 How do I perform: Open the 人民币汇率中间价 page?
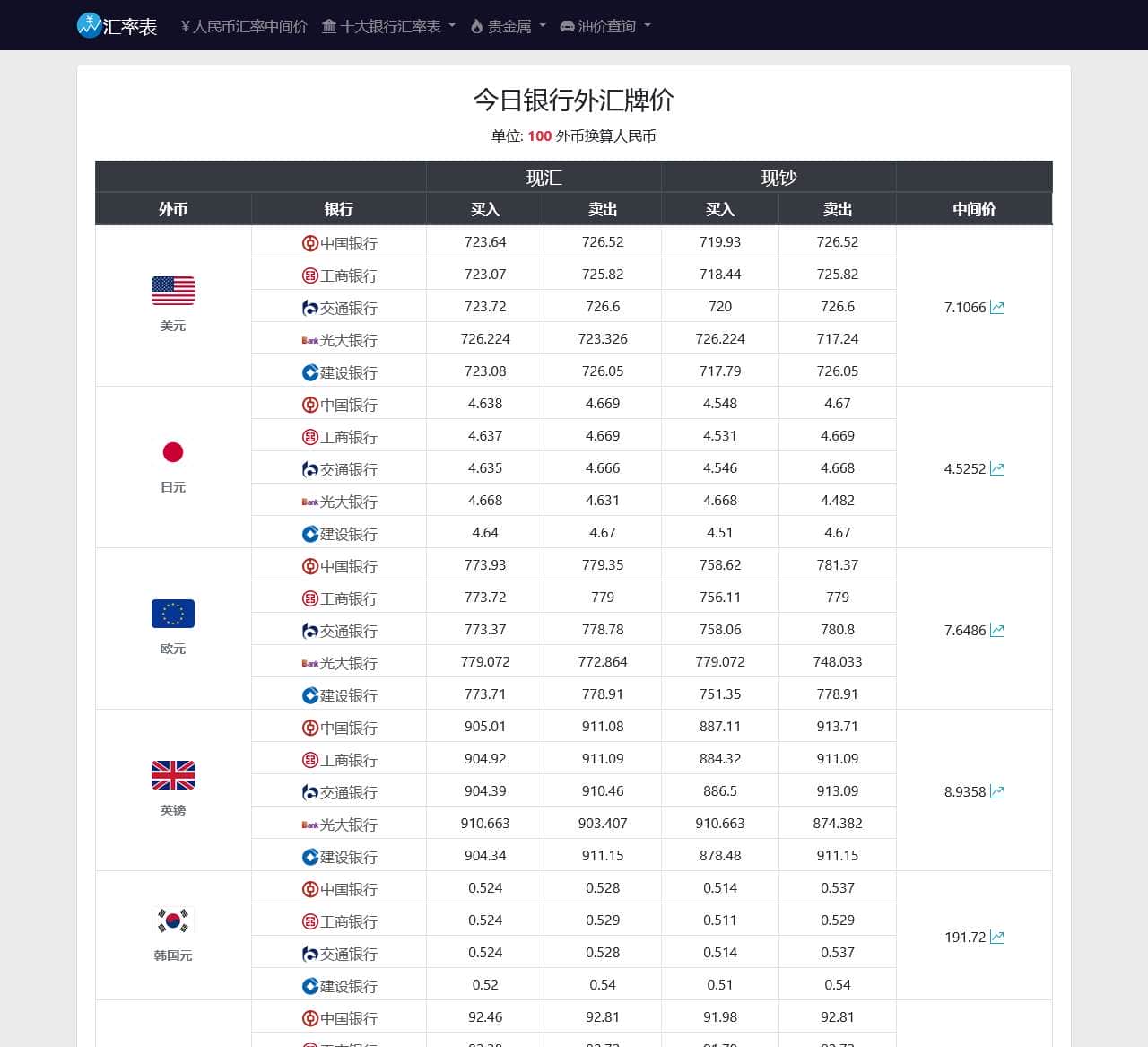click(244, 26)
